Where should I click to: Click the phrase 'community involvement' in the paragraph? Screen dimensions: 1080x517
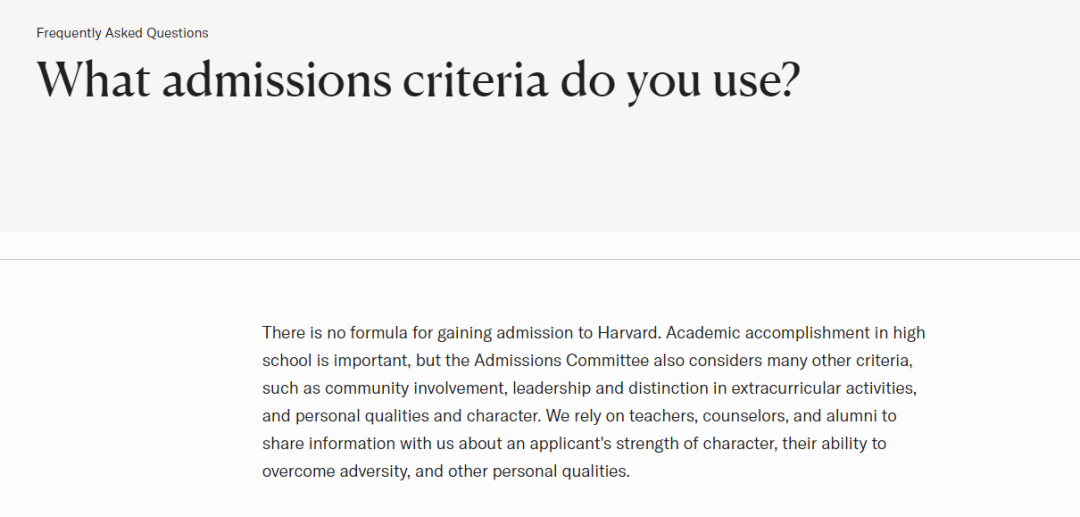coord(416,388)
